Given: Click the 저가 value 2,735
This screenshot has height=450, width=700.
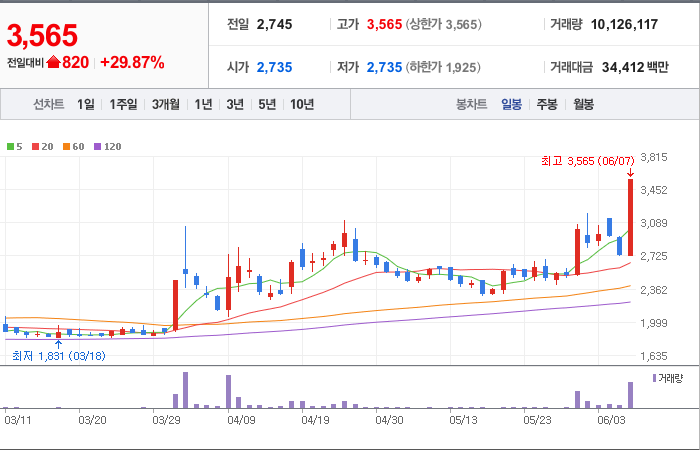Looking at the screenshot, I should coord(384,67).
